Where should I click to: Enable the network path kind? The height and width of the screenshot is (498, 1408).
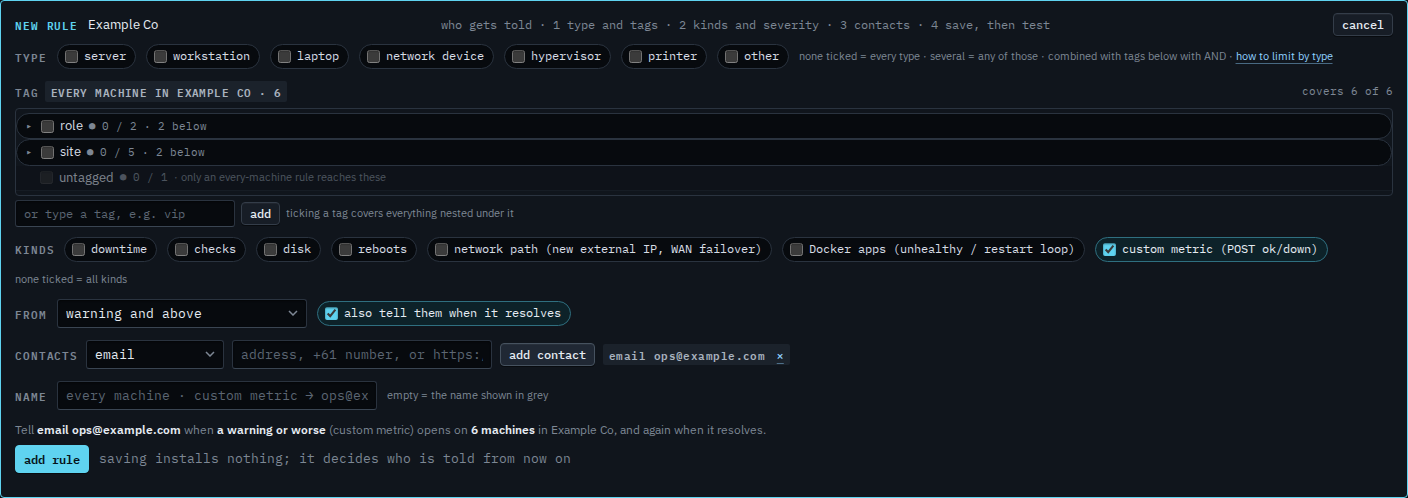pyautogui.click(x=441, y=249)
